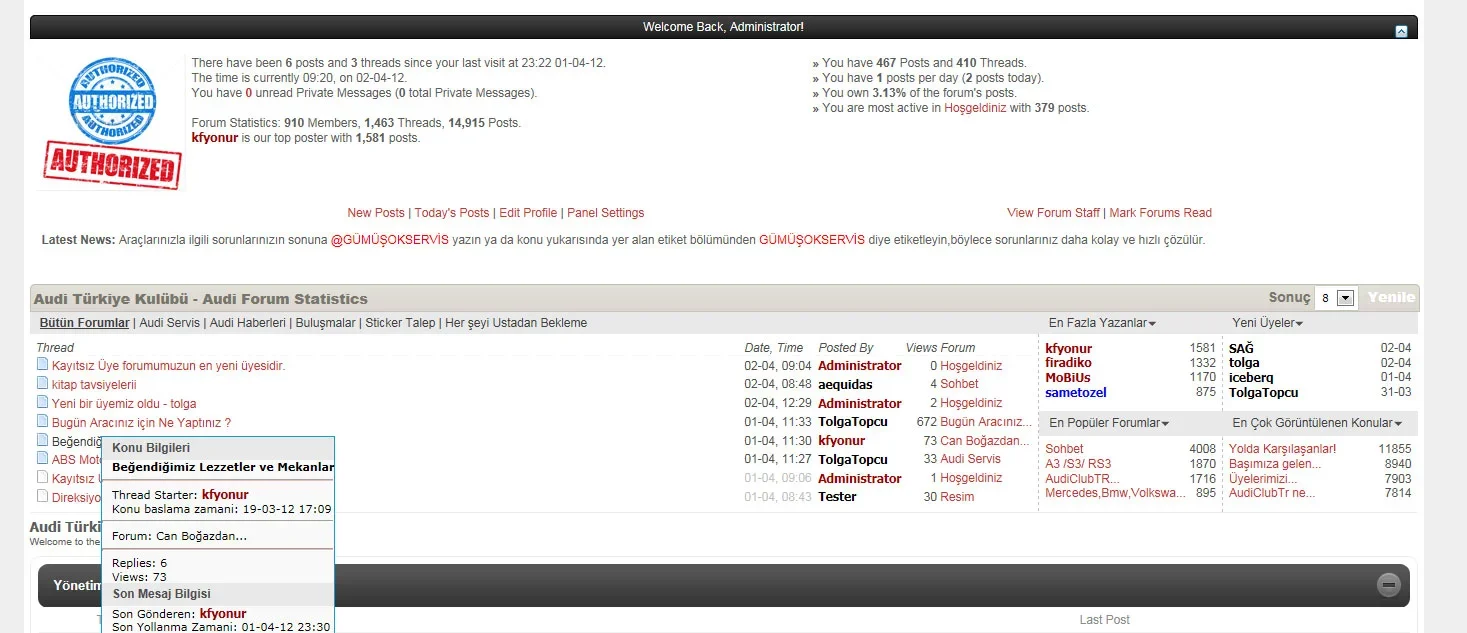
Task: Open kfyonur top poster link in statistics
Action: [214, 138]
